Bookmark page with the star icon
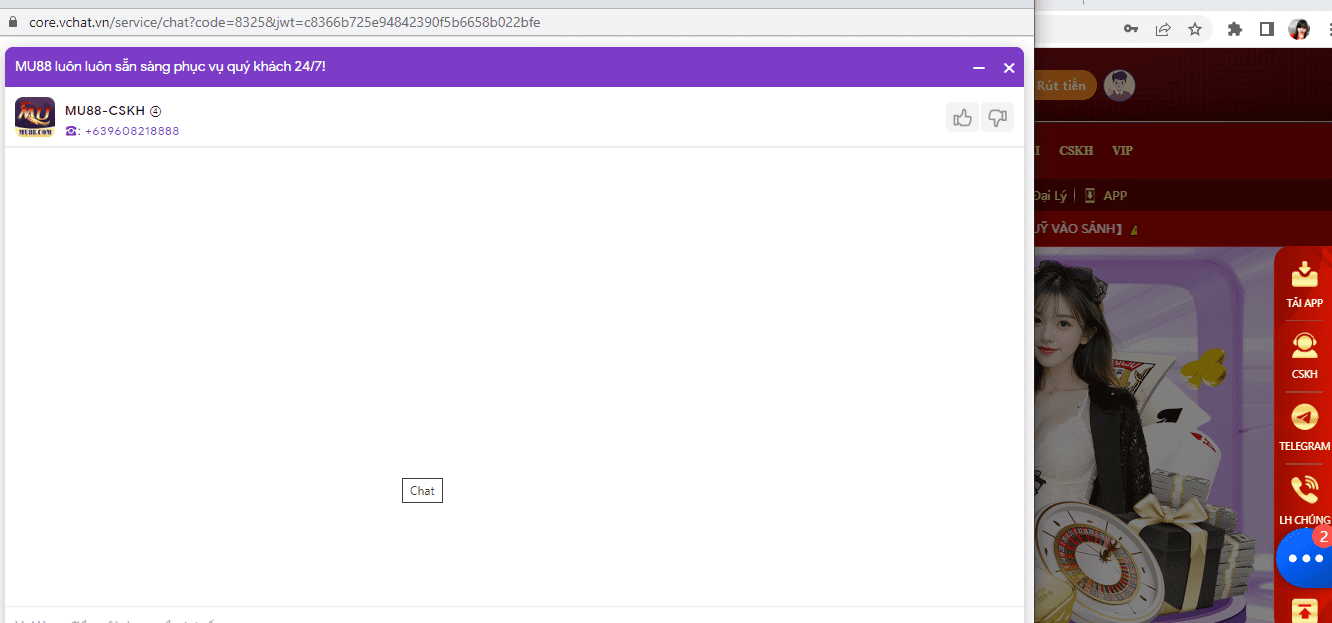Screen dimensions: 1332x623 [x=1194, y=29]
